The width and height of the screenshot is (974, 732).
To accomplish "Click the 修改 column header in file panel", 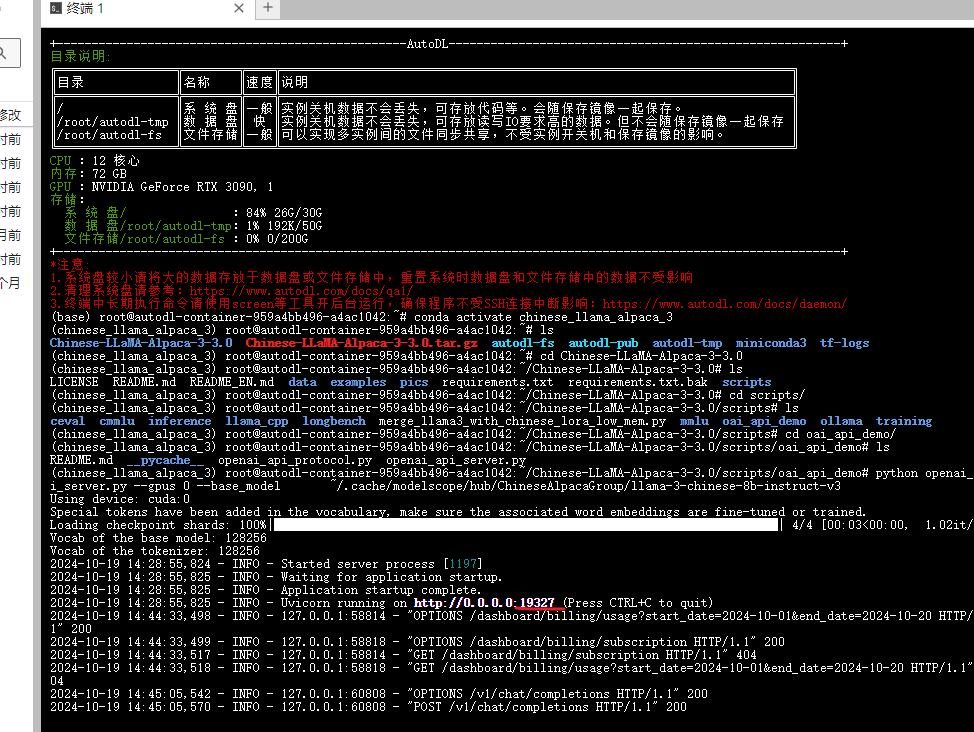I will 10,115.
